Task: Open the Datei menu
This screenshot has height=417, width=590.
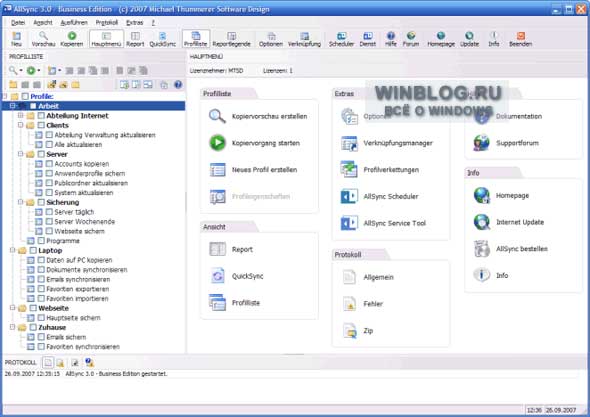Action: (x=18, y=23)
